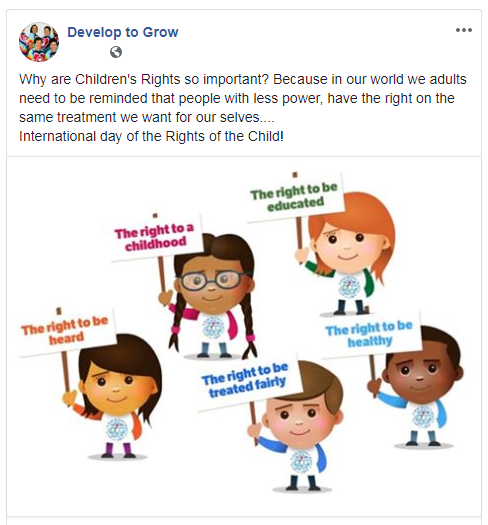Click the logo on brown-haired boy's shirt

coord(301,462)
